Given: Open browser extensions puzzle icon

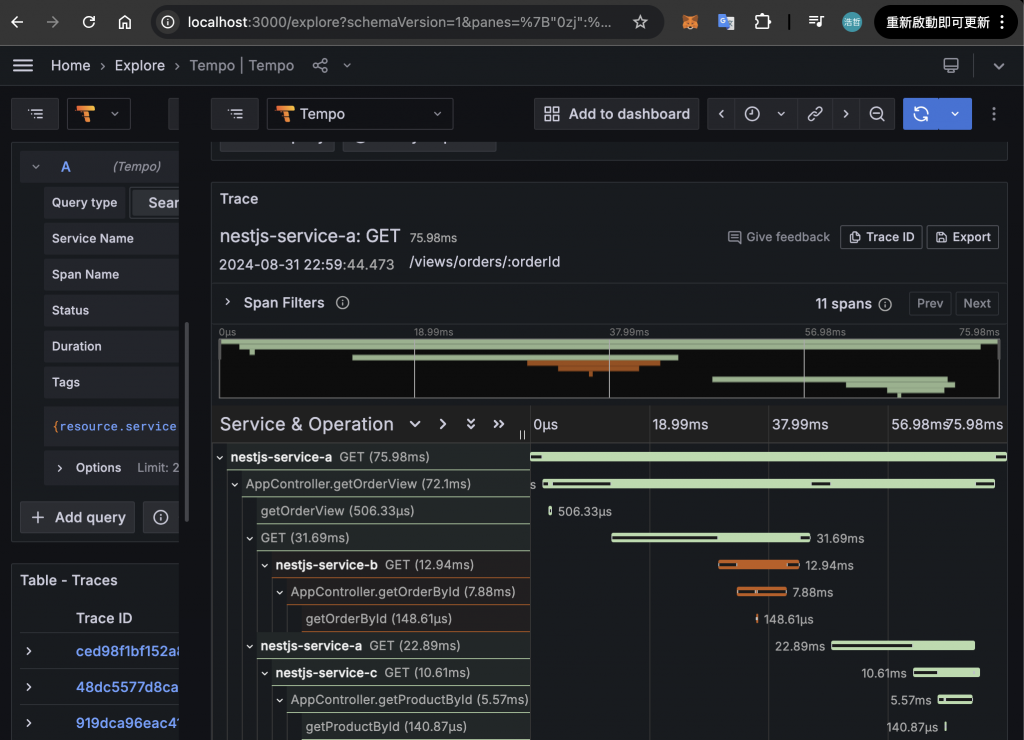Looking at the screenshot, I should (x=761, y=22).
